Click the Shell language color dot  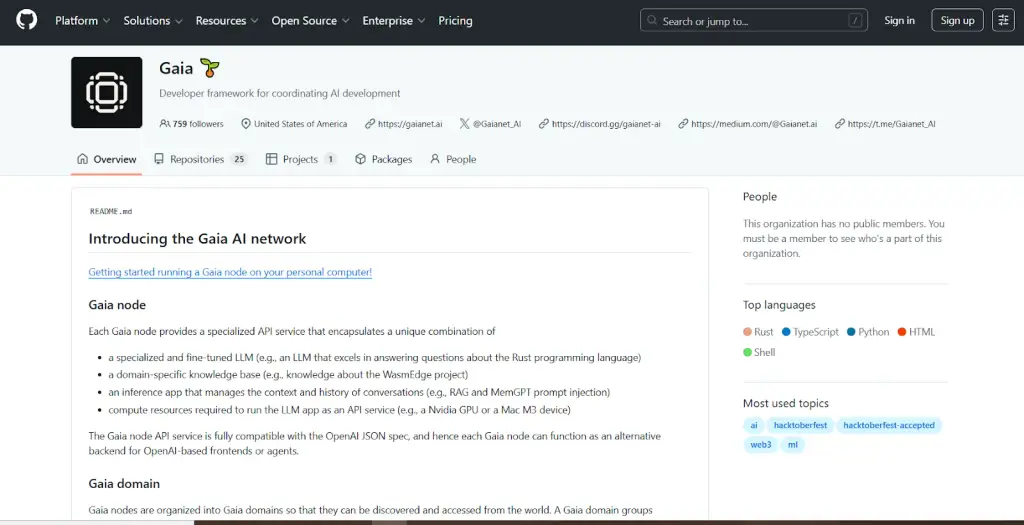(747, 352)
